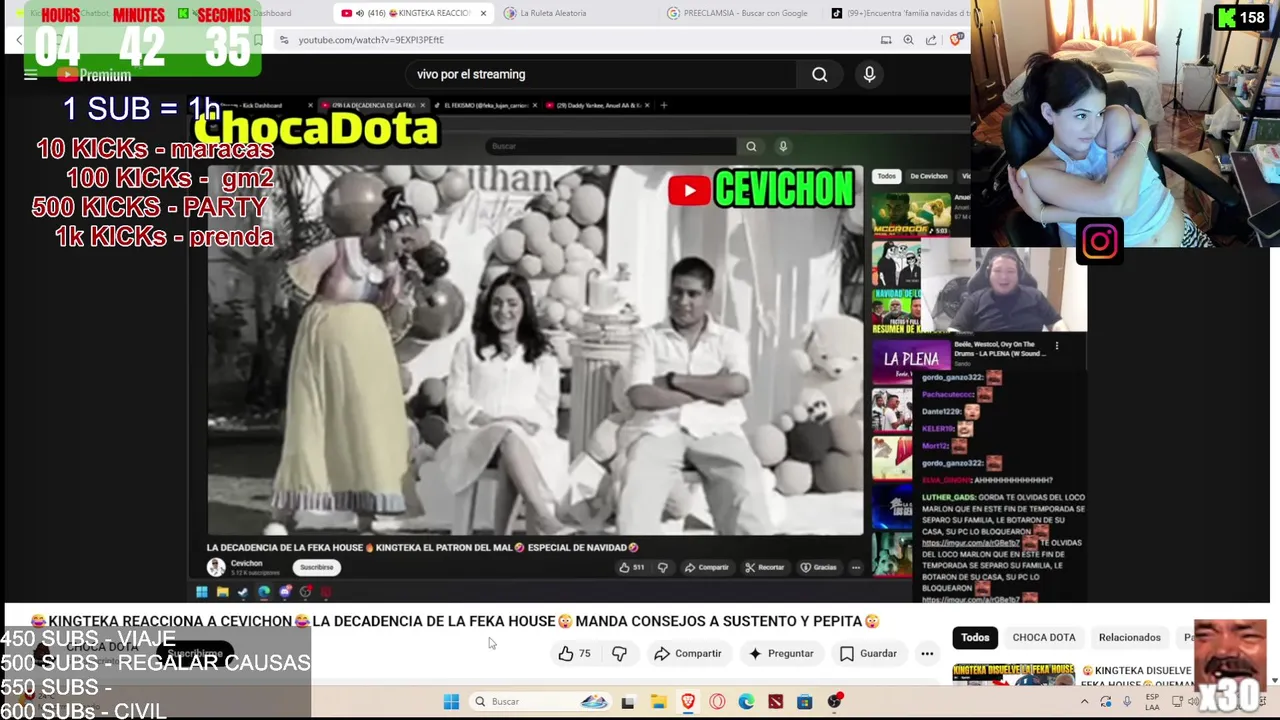Screen dimensions: 1280x720
Task: Click the inner page Buscar search field
Action: (x=612, y=146)
